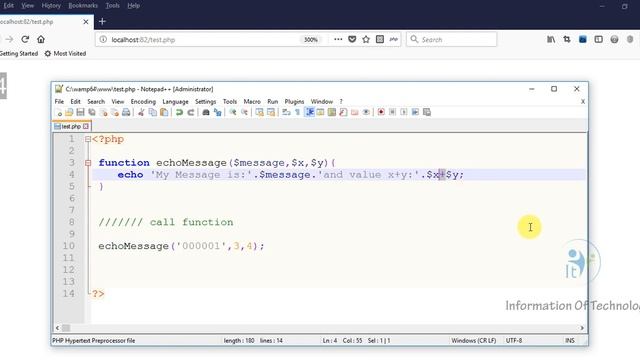Screen dimensions: 640x360
Task: Save the current recorded macro icon
Action: (x=427, y=112)
